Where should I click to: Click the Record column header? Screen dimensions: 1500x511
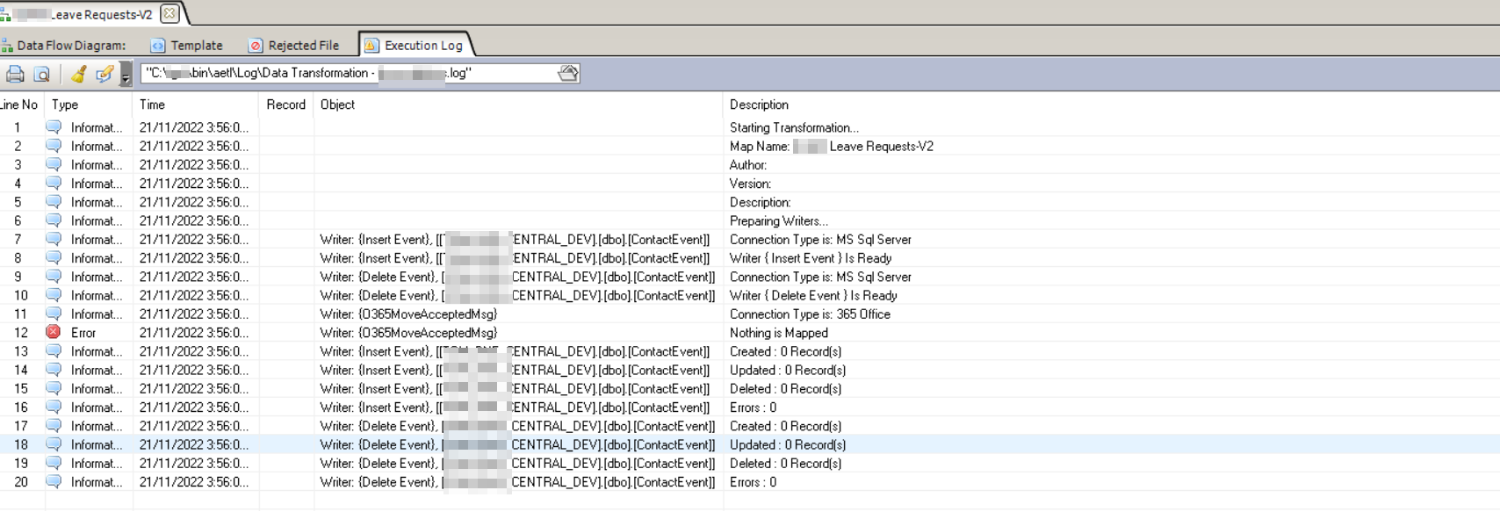click(x=286, y=104)
